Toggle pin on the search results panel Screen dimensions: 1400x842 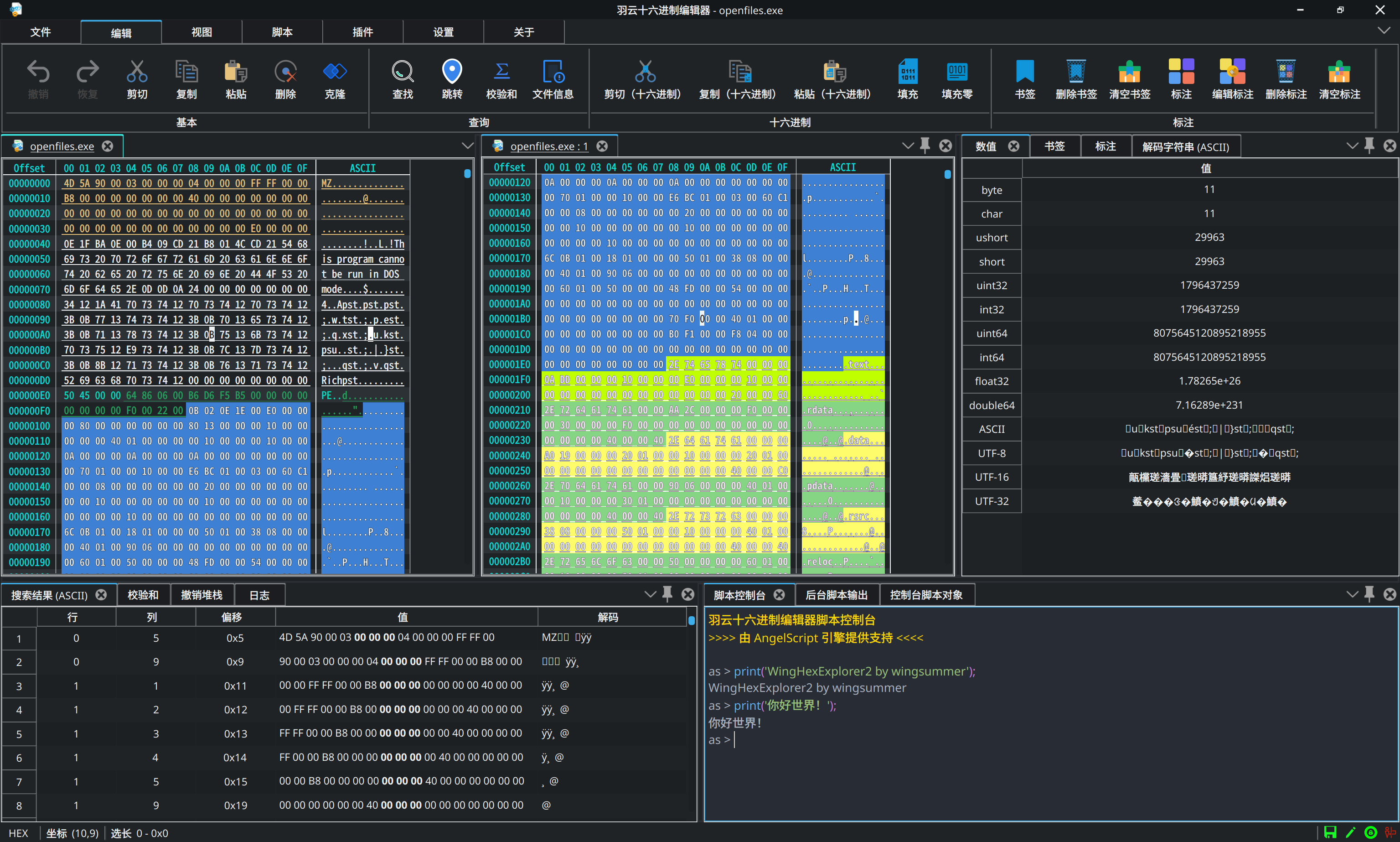[667, 594]
